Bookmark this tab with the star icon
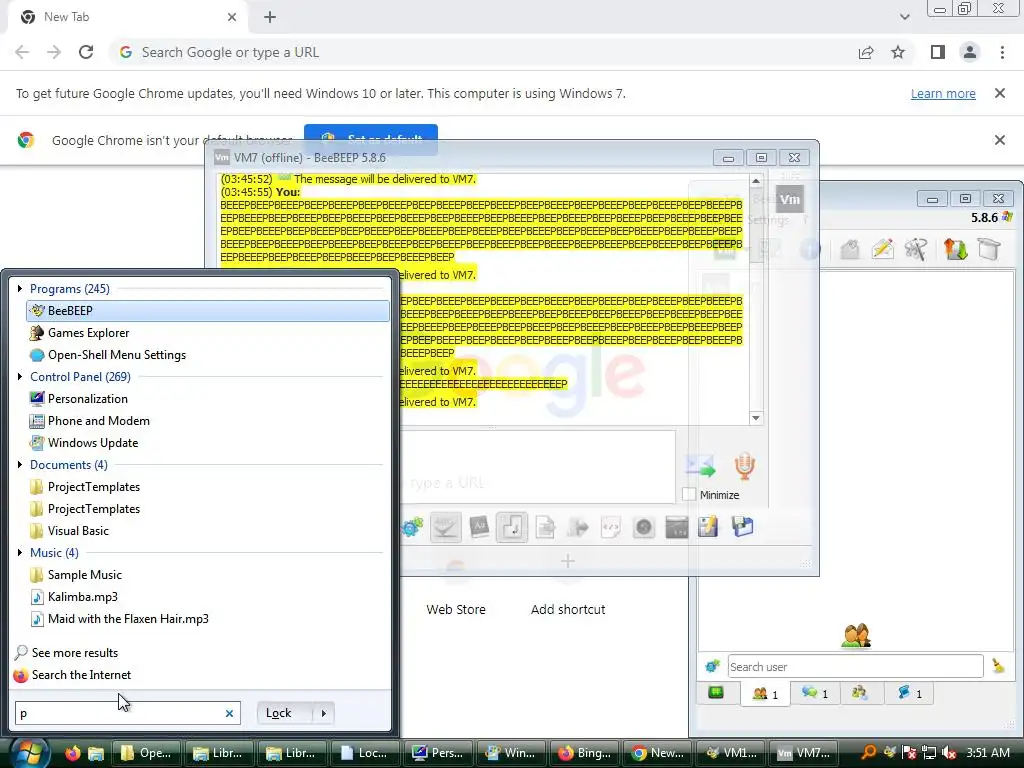The height and width of the screenshot is (768, 1024). point(898,52)
